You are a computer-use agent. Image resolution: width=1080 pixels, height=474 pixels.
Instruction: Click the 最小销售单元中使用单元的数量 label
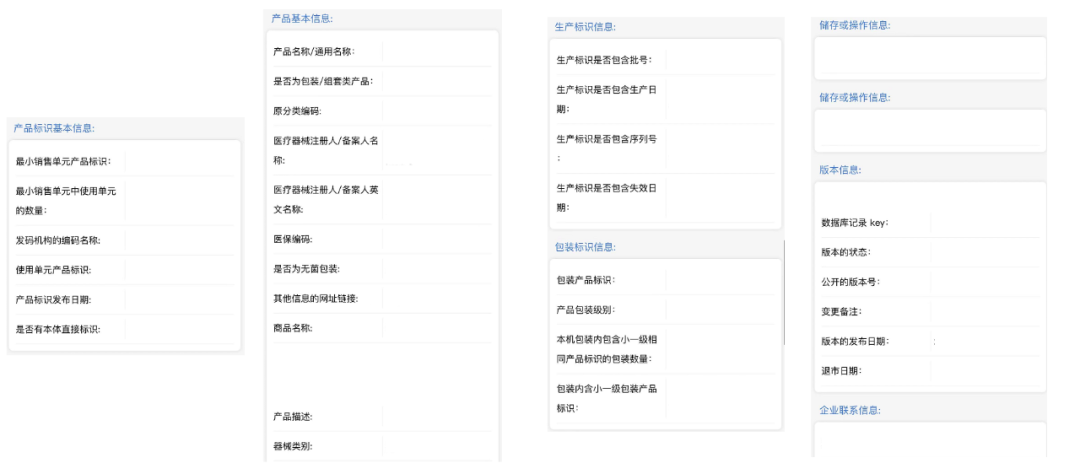tap(66, 200)
